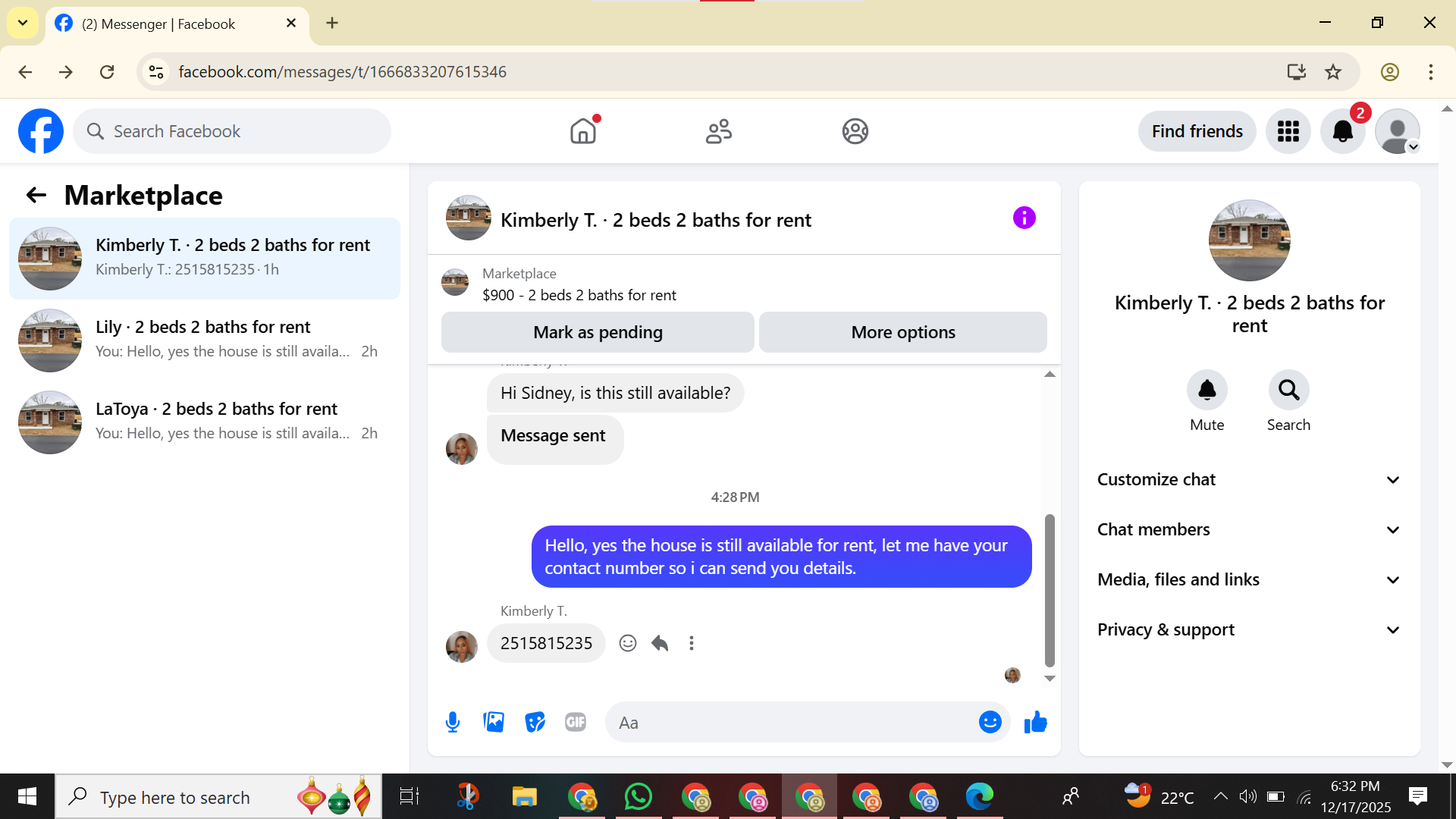Mark listing as pending
The height and width of the screenshot is (819, 1456).
598,332
